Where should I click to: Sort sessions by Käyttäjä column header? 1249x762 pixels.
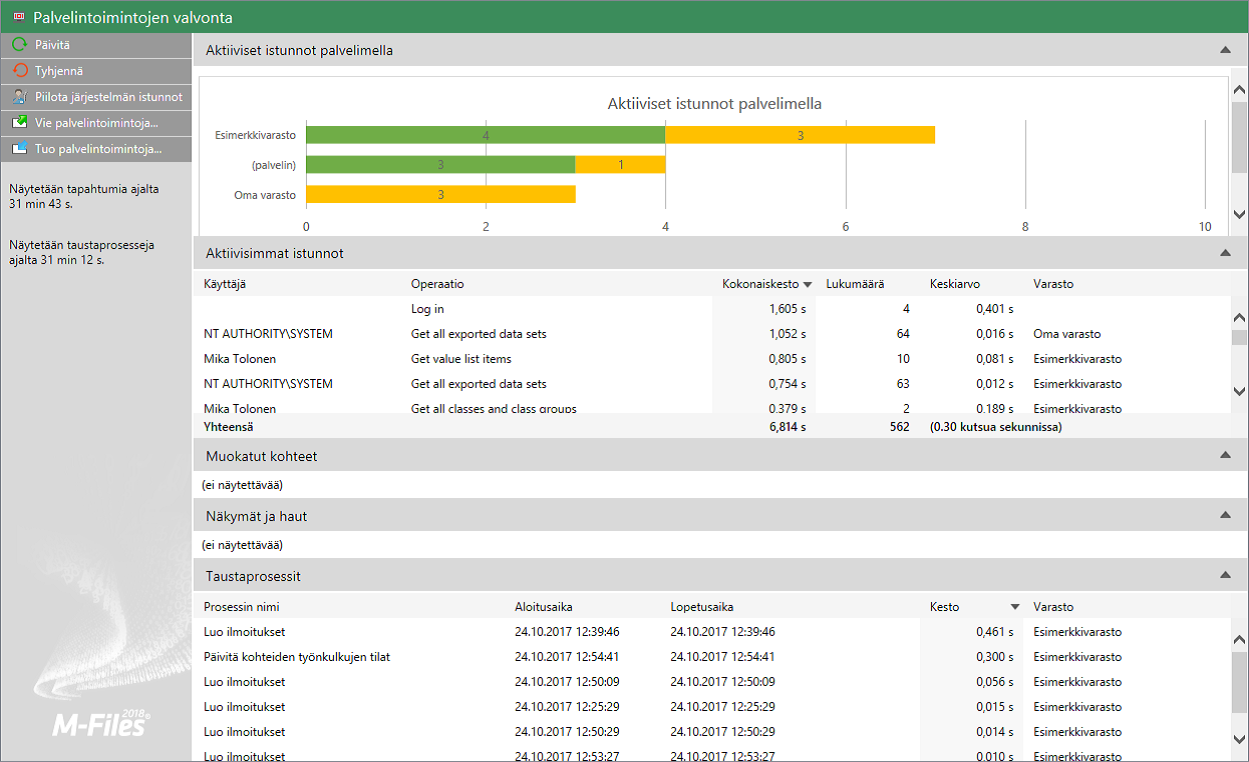(x=225, y=284)
